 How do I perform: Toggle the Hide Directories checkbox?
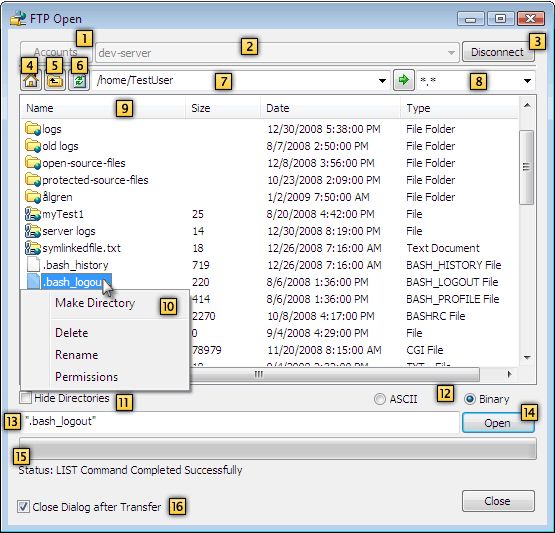26,398
